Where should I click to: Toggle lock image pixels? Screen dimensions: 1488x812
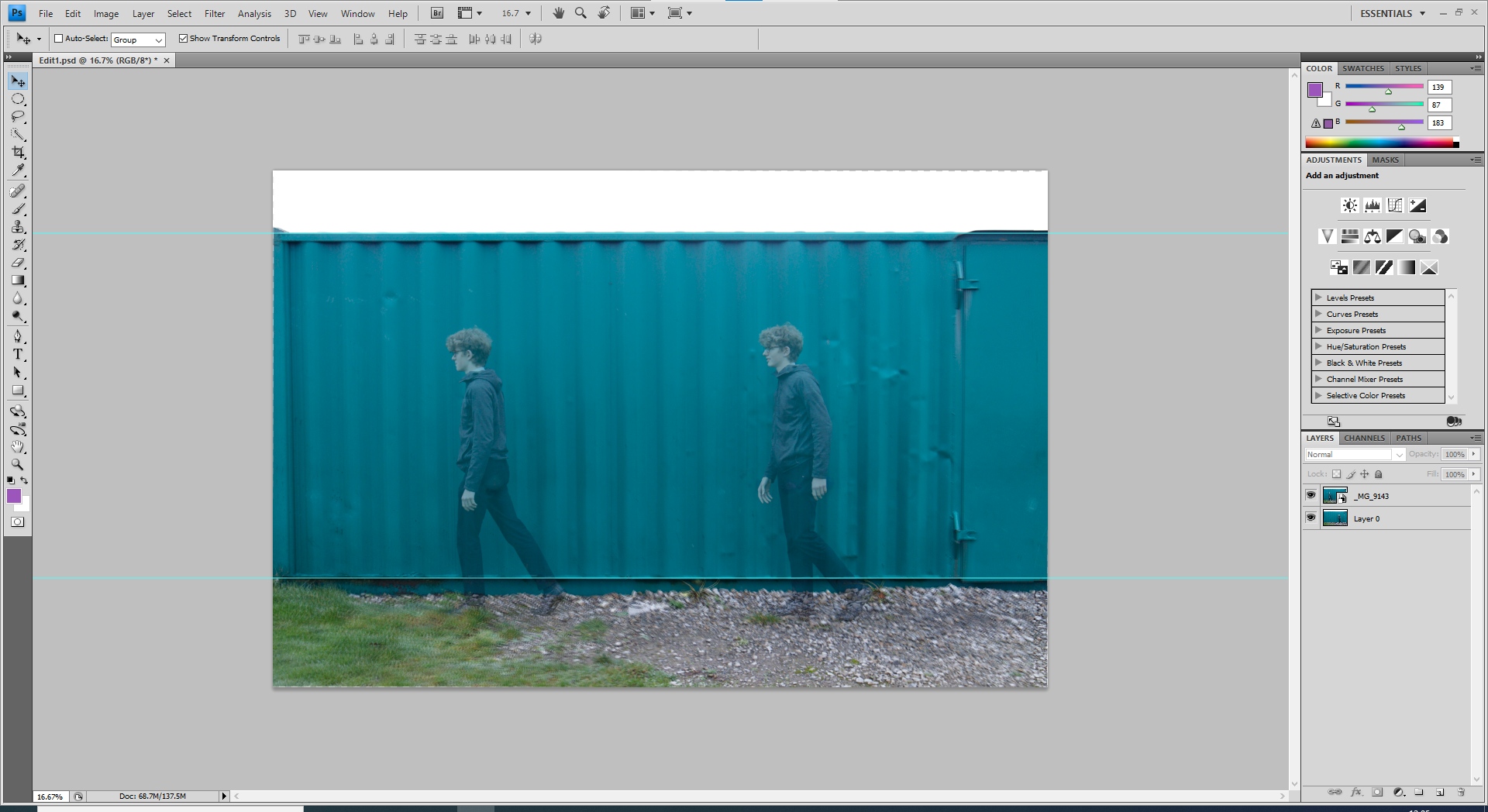pyautogui.click(x=1351, y=474)
